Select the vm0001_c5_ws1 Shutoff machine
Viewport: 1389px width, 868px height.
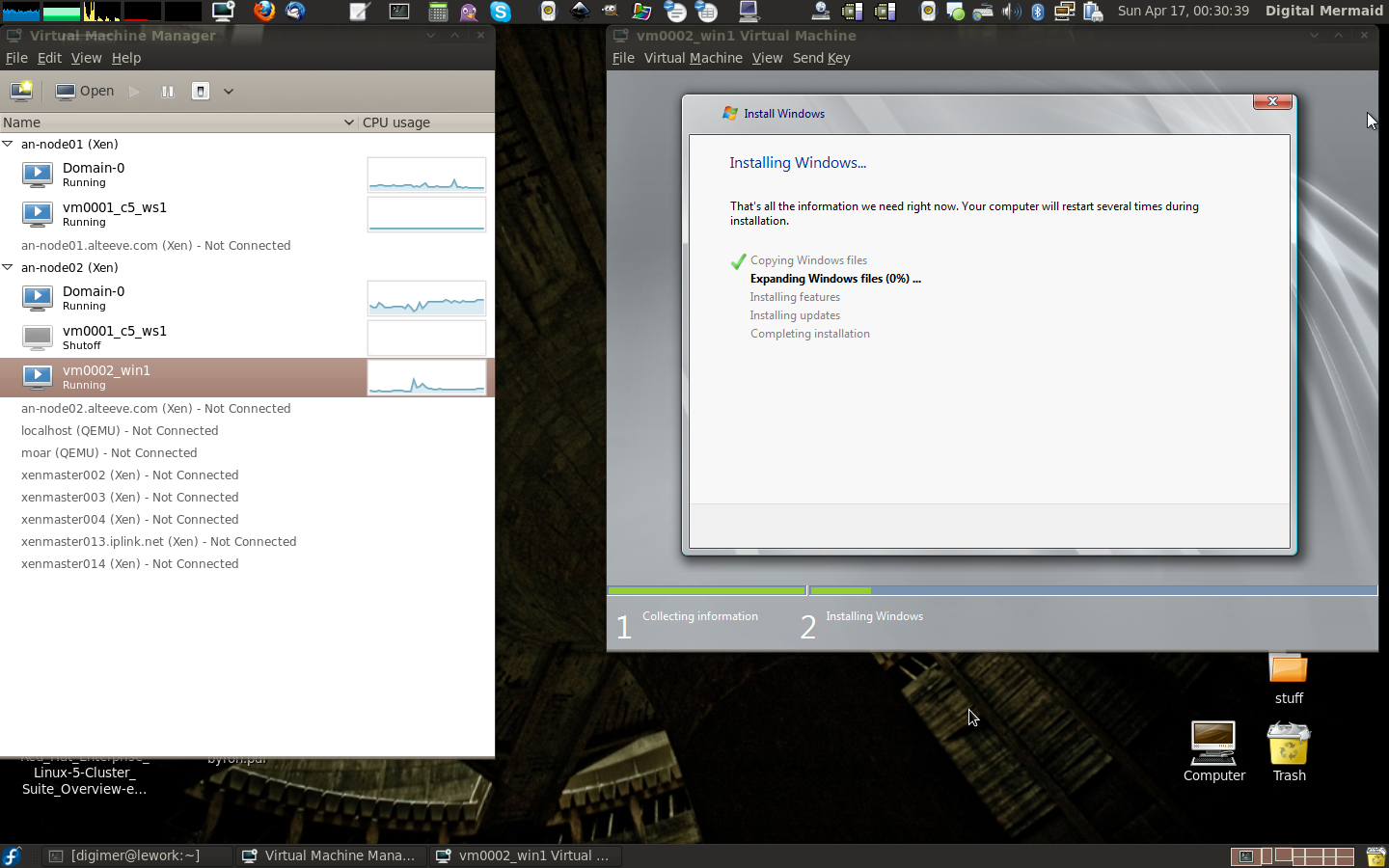(x=115, y=337)
